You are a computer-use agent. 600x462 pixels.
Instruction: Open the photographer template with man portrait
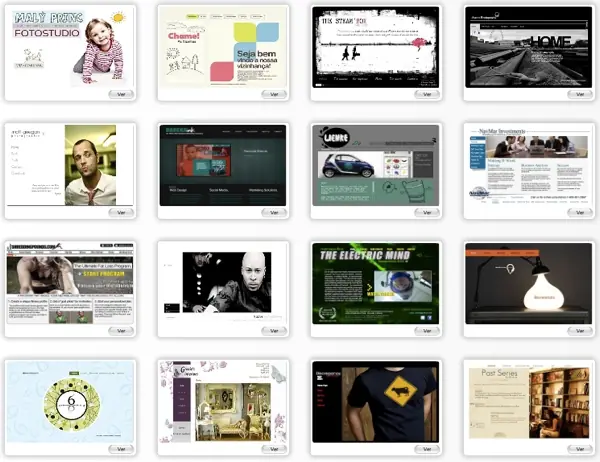(x=70, y=165)
